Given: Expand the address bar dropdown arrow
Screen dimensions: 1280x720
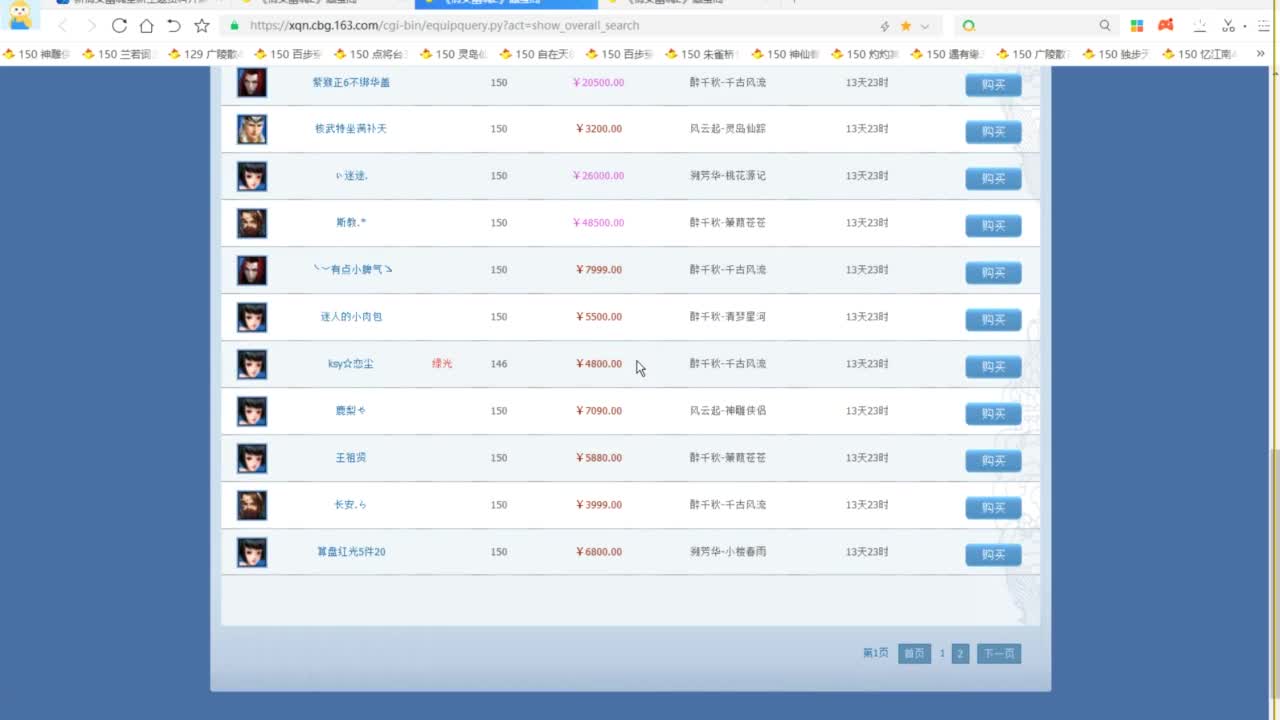Looking at the screenshot, I should click(925, 26).
